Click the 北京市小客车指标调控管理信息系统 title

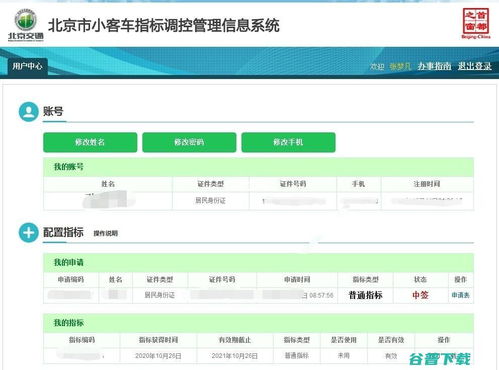click(164, 26)
